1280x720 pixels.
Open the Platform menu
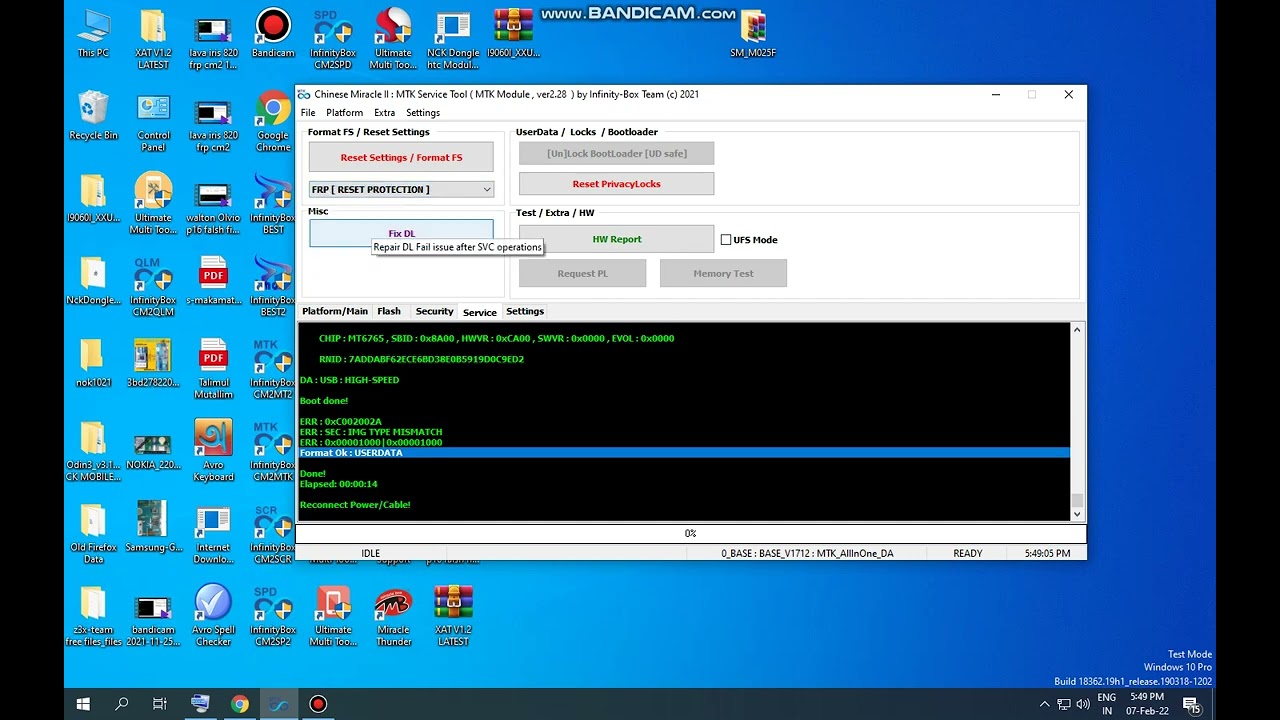(x=344, y=113)
